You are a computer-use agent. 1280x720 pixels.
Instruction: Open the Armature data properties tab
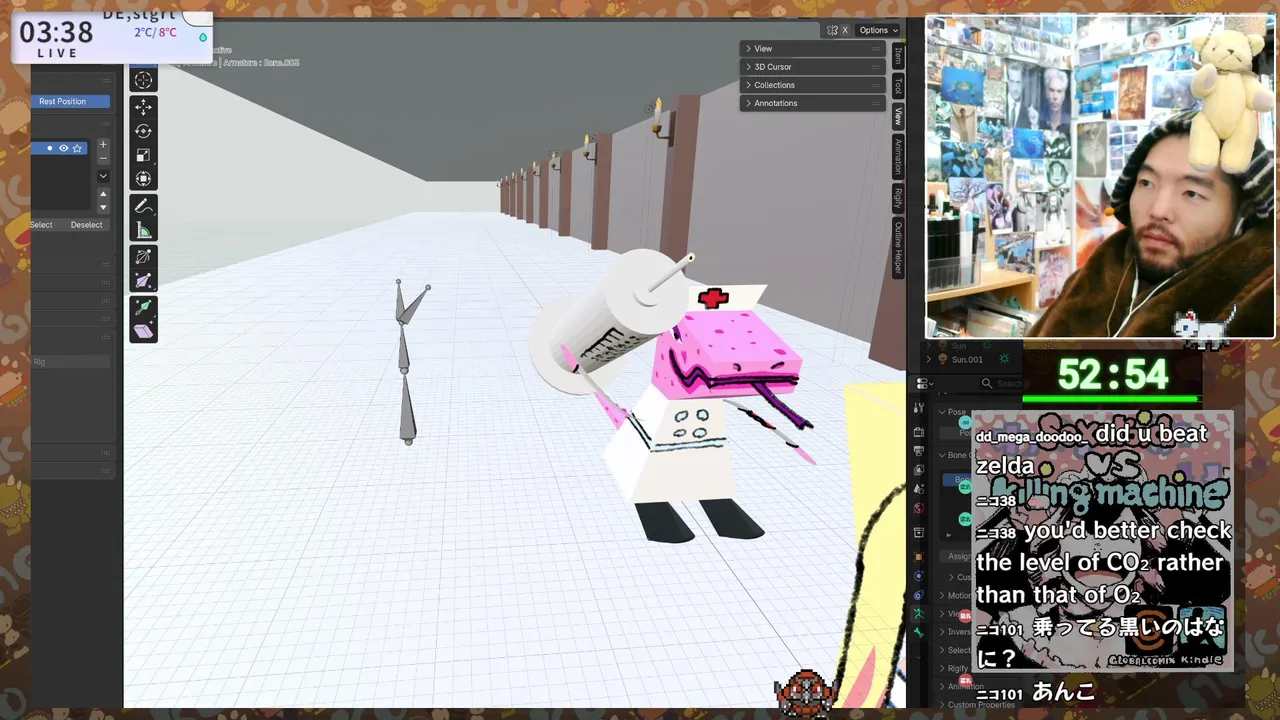pos(919,613)
